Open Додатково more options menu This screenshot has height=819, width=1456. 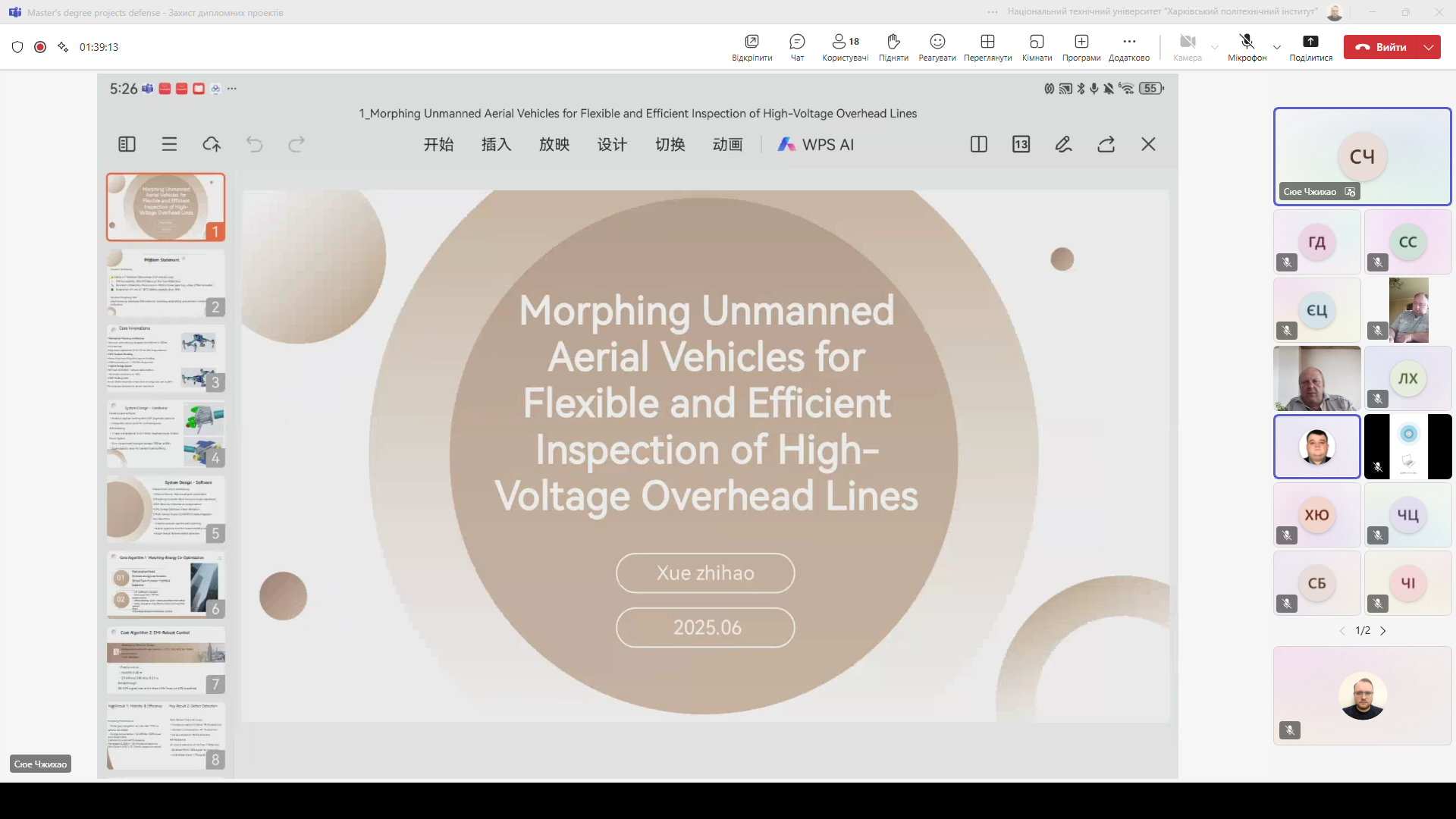pos(1129,42)
